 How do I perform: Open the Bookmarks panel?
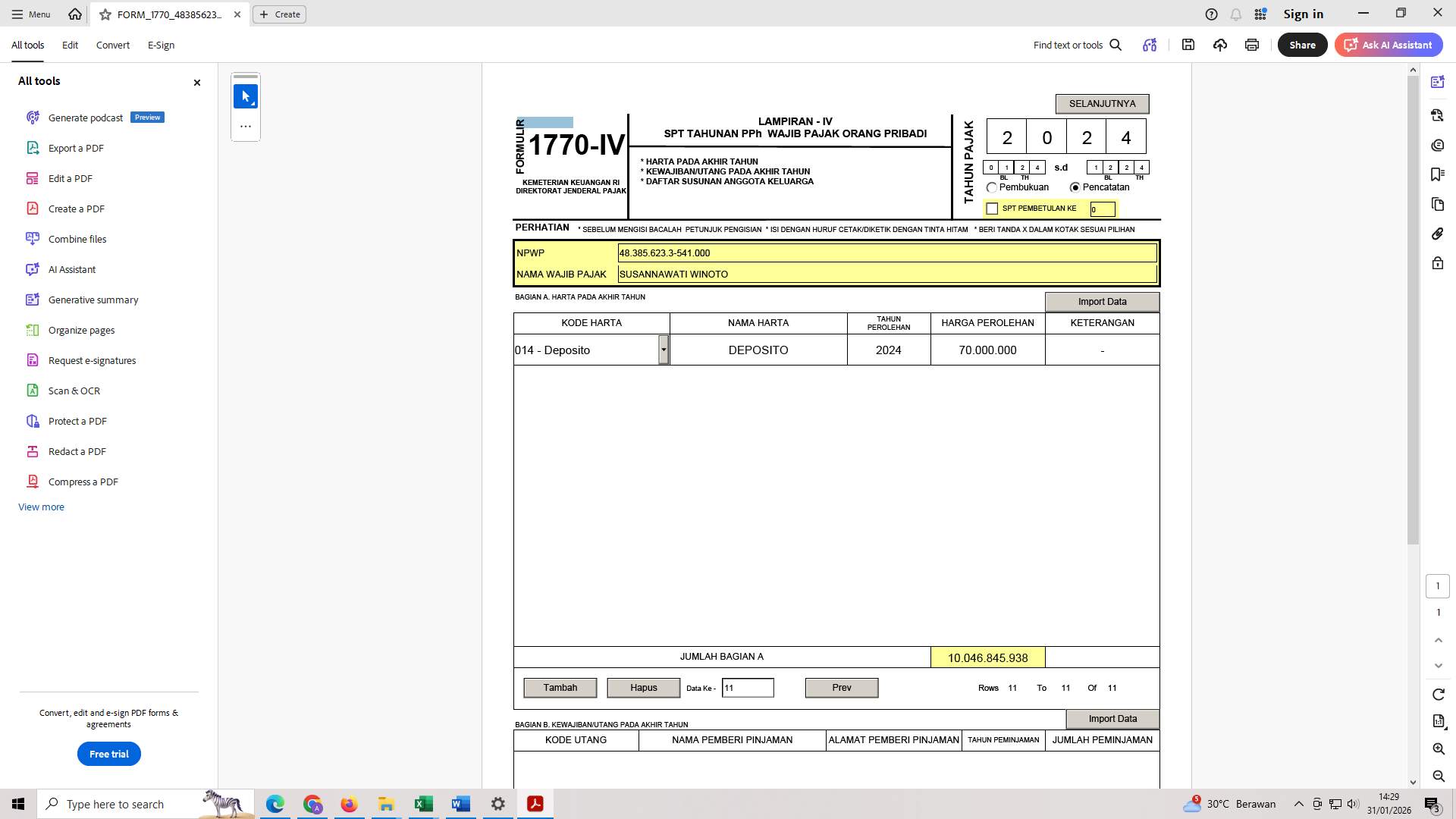click(x=1437, y=174)
